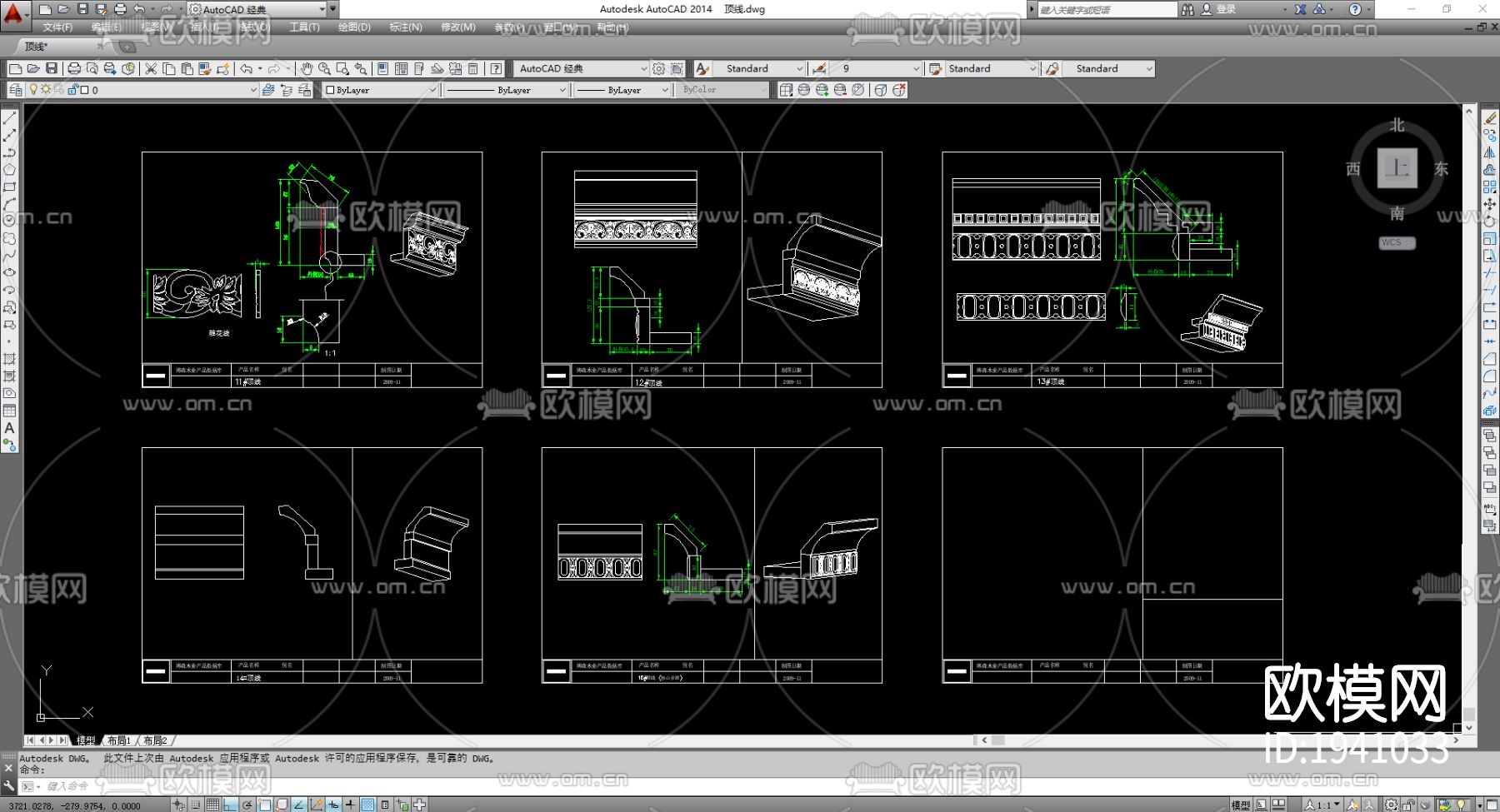Toggle Snap mode in the status bar
Viewport: 1500px width, 812px height.
pos(195,805)
